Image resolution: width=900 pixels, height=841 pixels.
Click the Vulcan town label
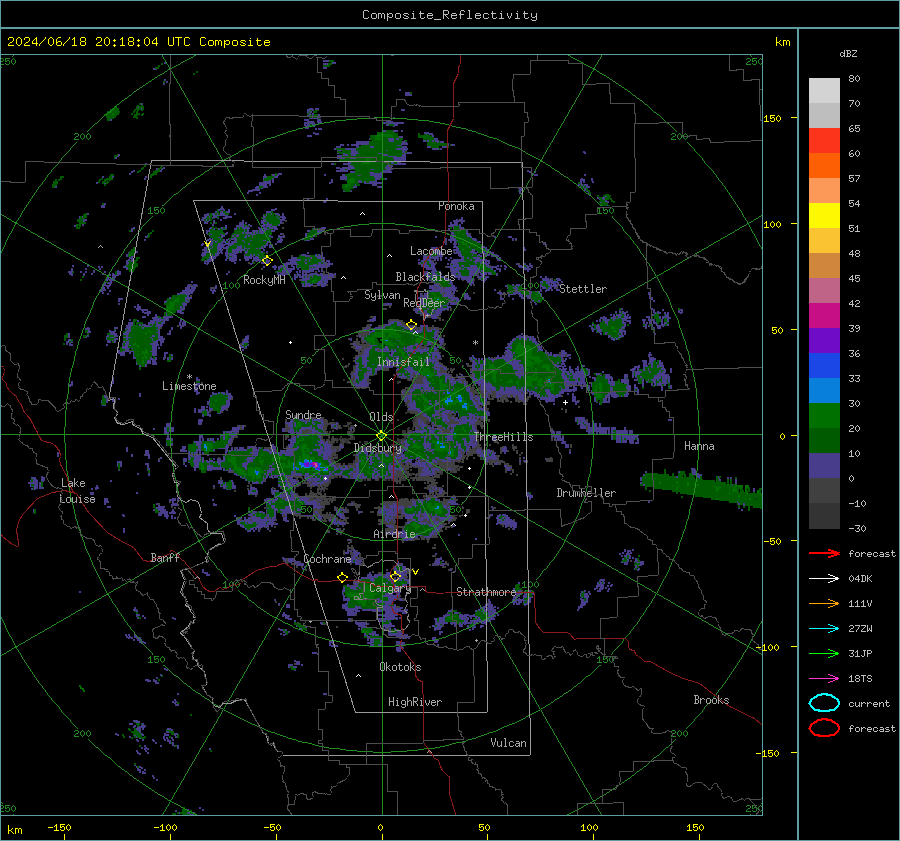tap(509, 743)
